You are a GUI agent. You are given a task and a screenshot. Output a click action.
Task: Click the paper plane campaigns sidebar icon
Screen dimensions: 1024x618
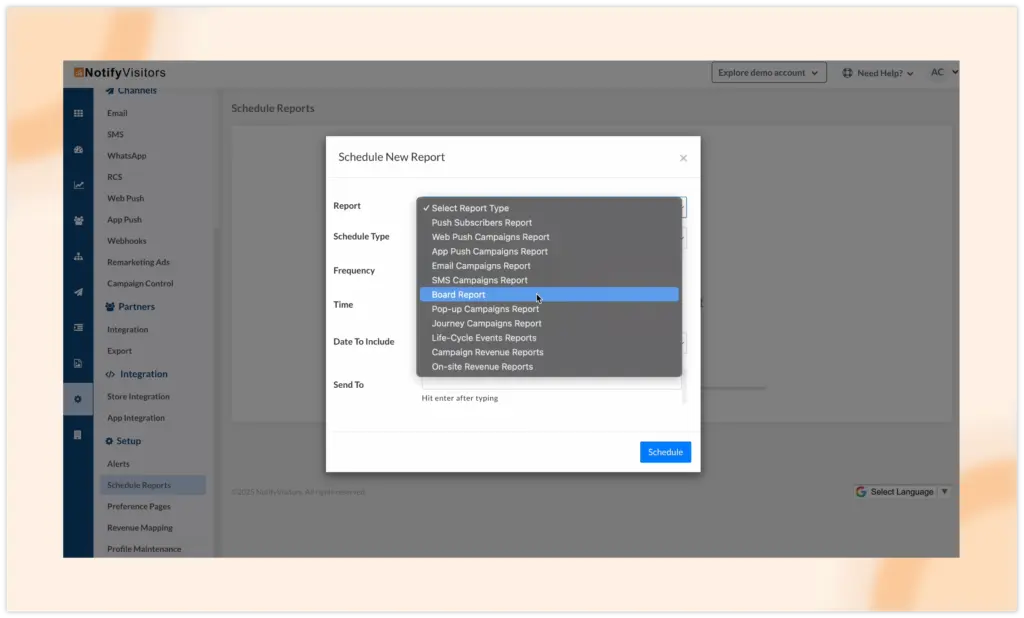(78, 292)
